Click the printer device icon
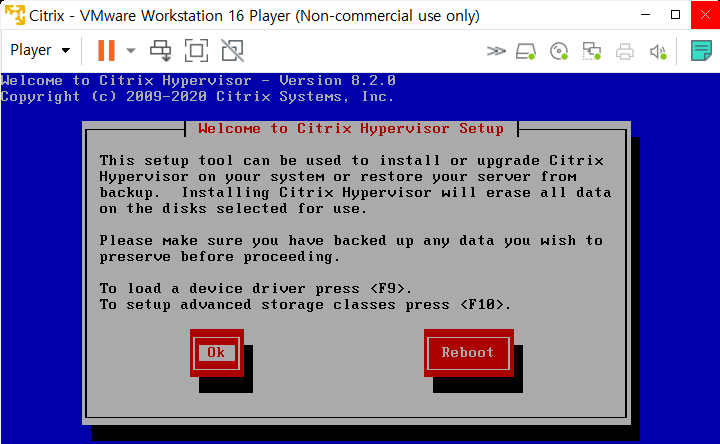The width and height of the screenshot is (720, 444). [x=624, y=51]
